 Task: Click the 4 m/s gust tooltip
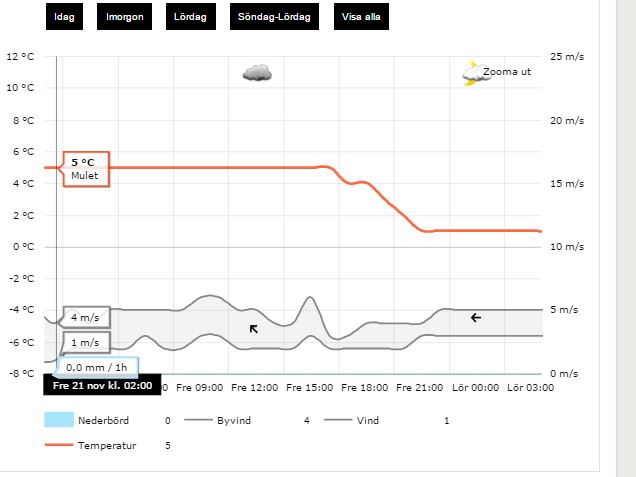(85, 318)
